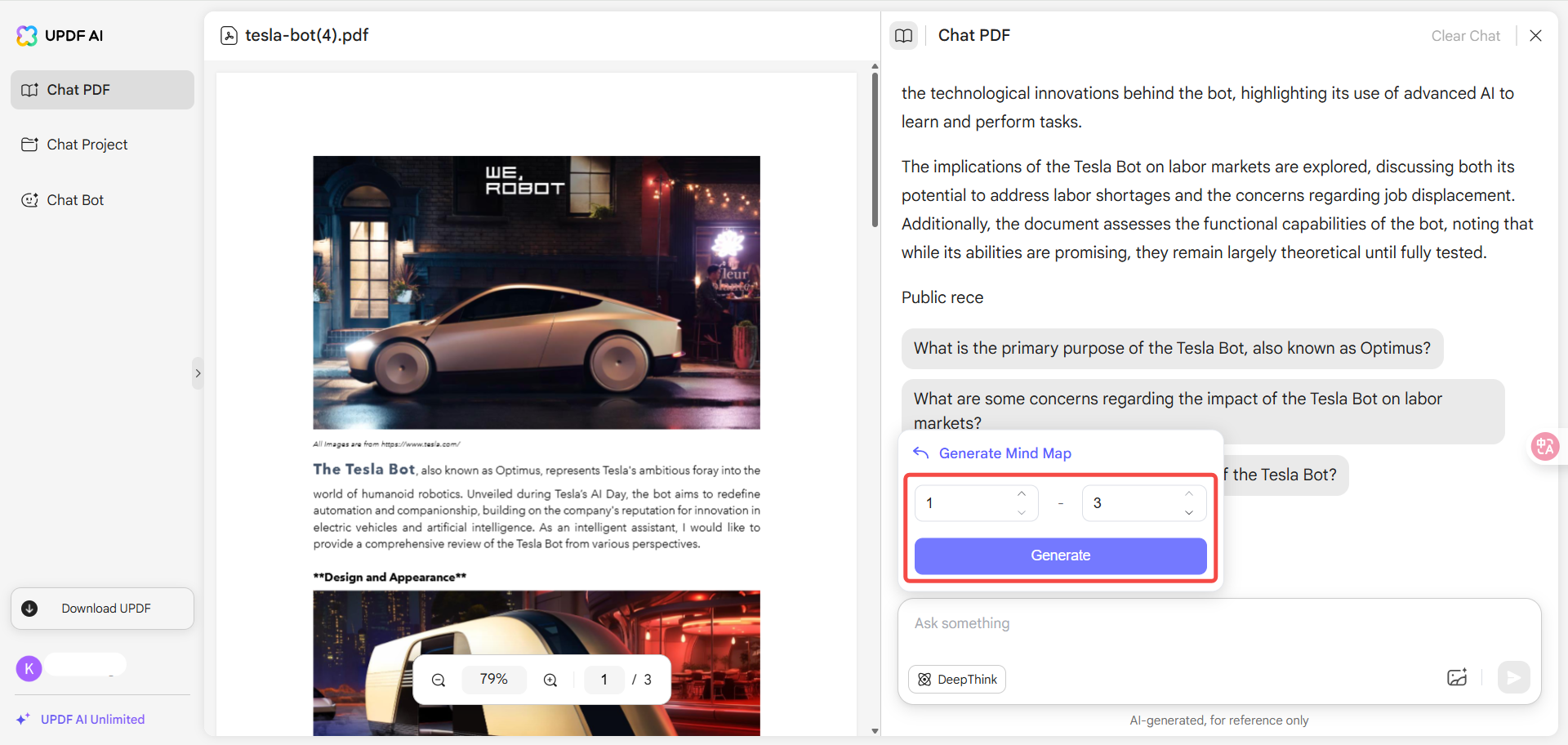Click the floating translate icon on right edge
This screenshot has height=745, width=1568.
point(1545,447)
